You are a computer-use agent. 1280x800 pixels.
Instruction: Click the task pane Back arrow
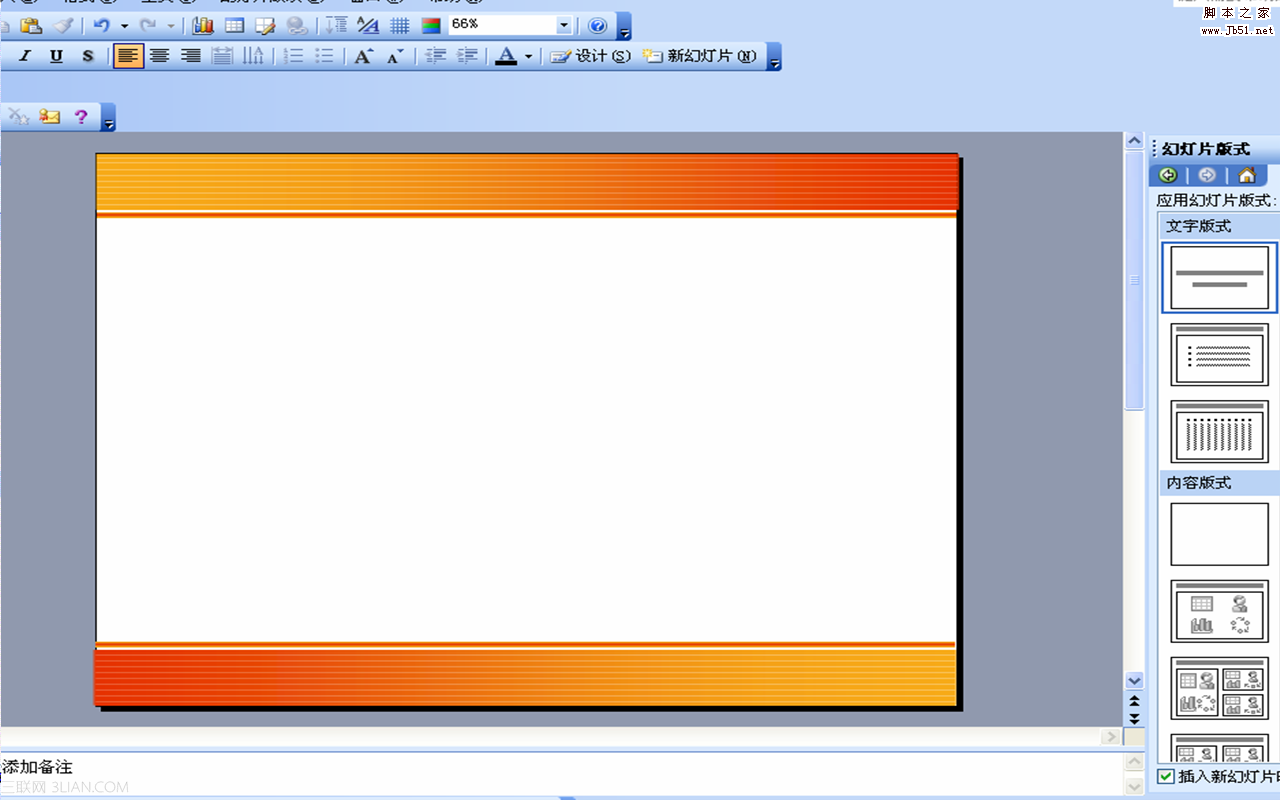[1167, 176]
